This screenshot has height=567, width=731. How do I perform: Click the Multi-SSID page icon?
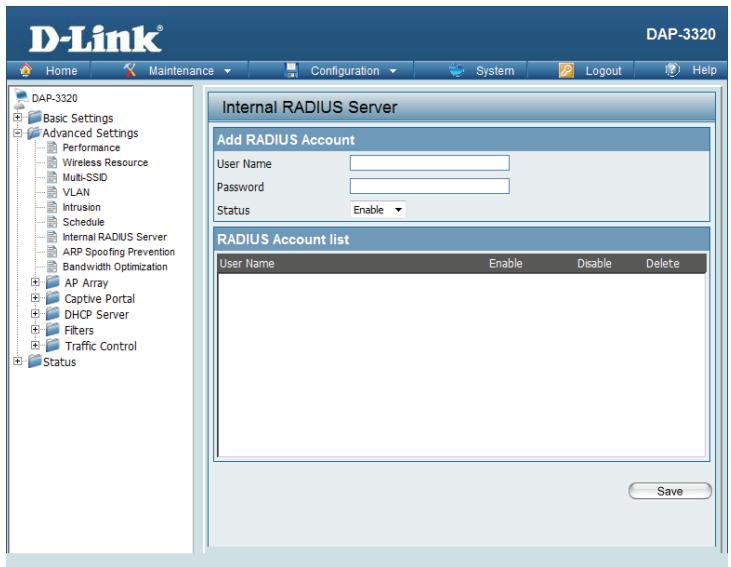(52, 178)
